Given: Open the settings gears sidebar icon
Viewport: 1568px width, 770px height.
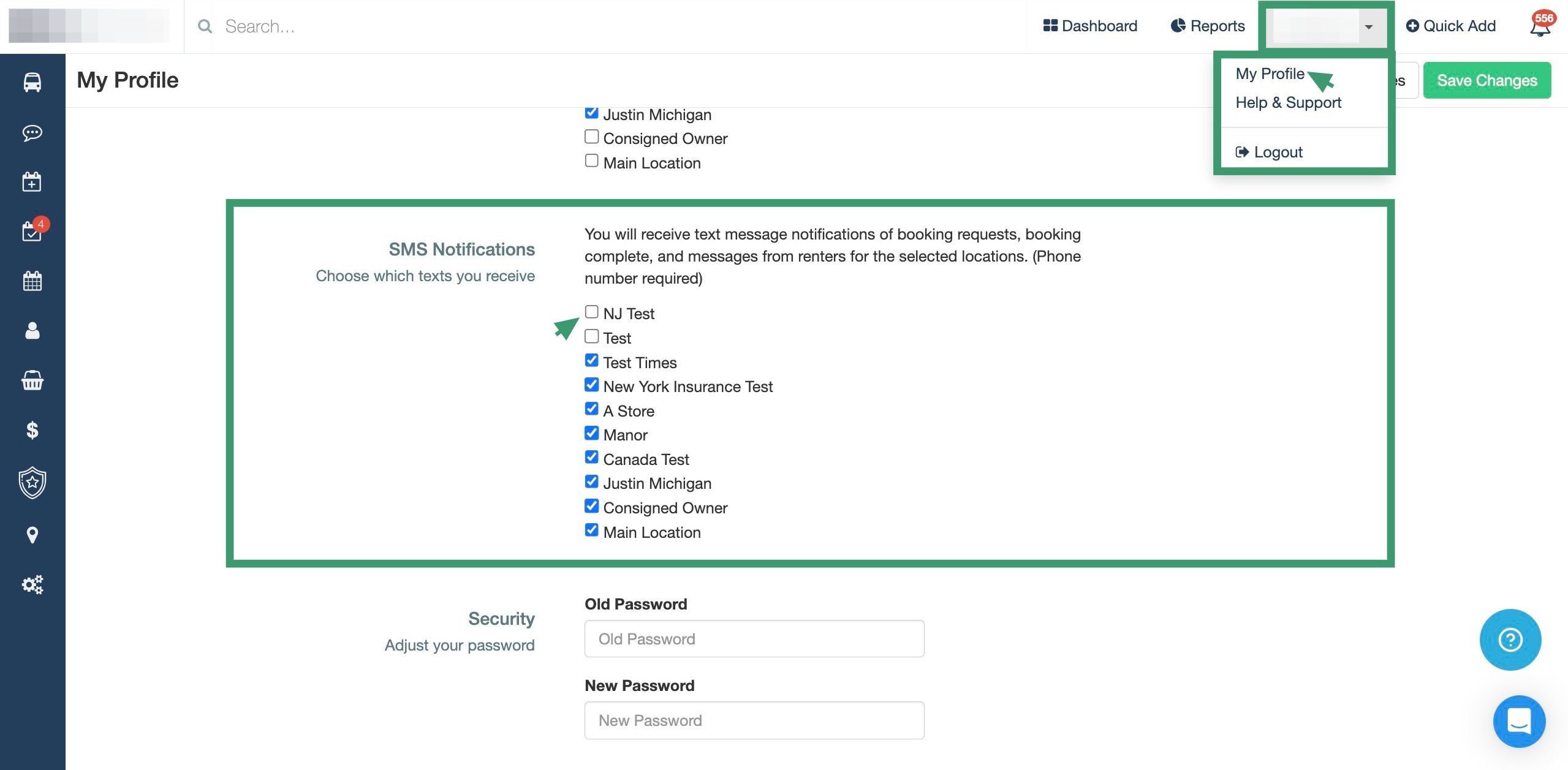Looking at the screenshot, I should click(32, 584).
